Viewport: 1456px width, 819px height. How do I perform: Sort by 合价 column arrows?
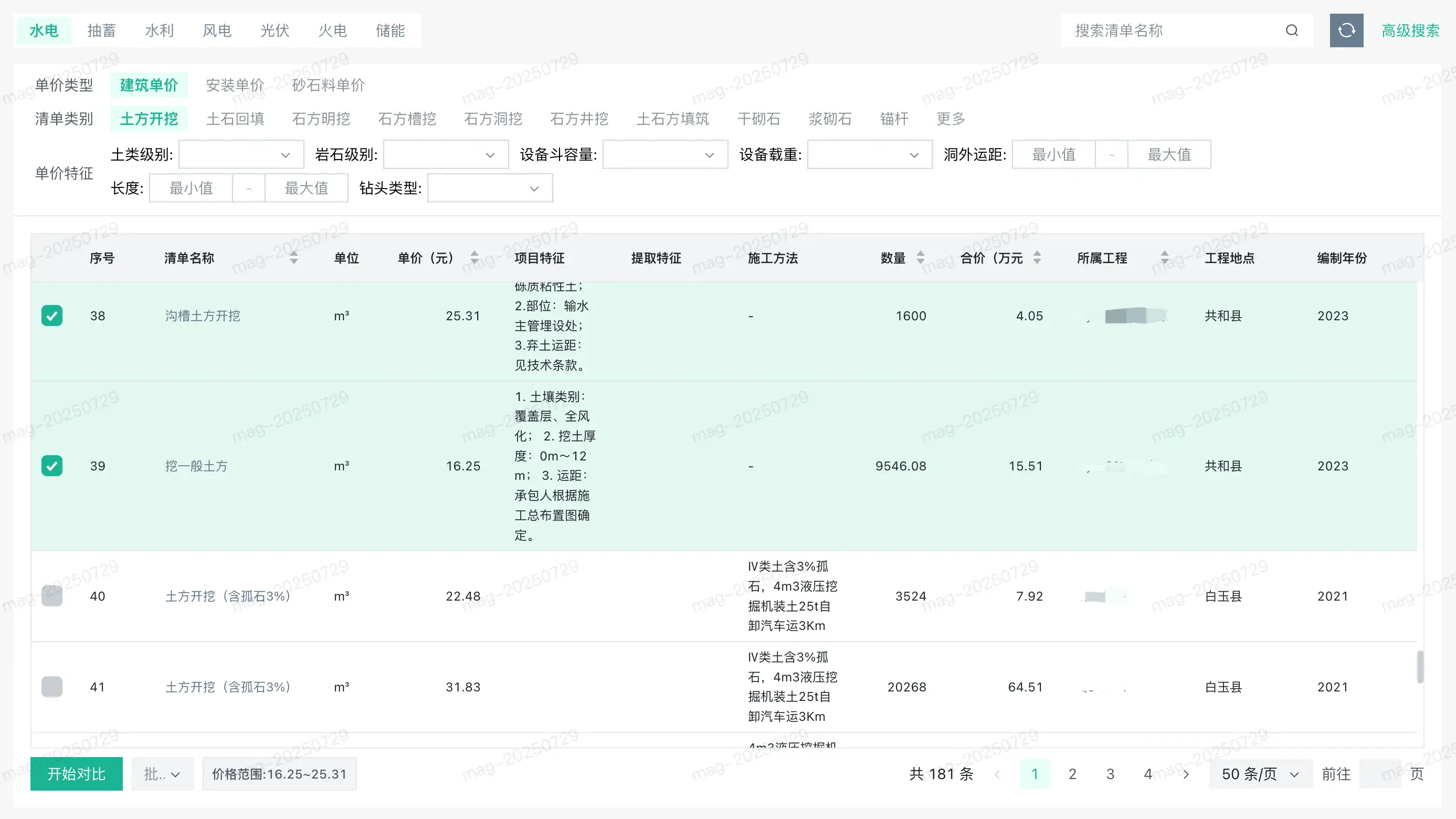pyautogui.click(x=1037, y=258)
